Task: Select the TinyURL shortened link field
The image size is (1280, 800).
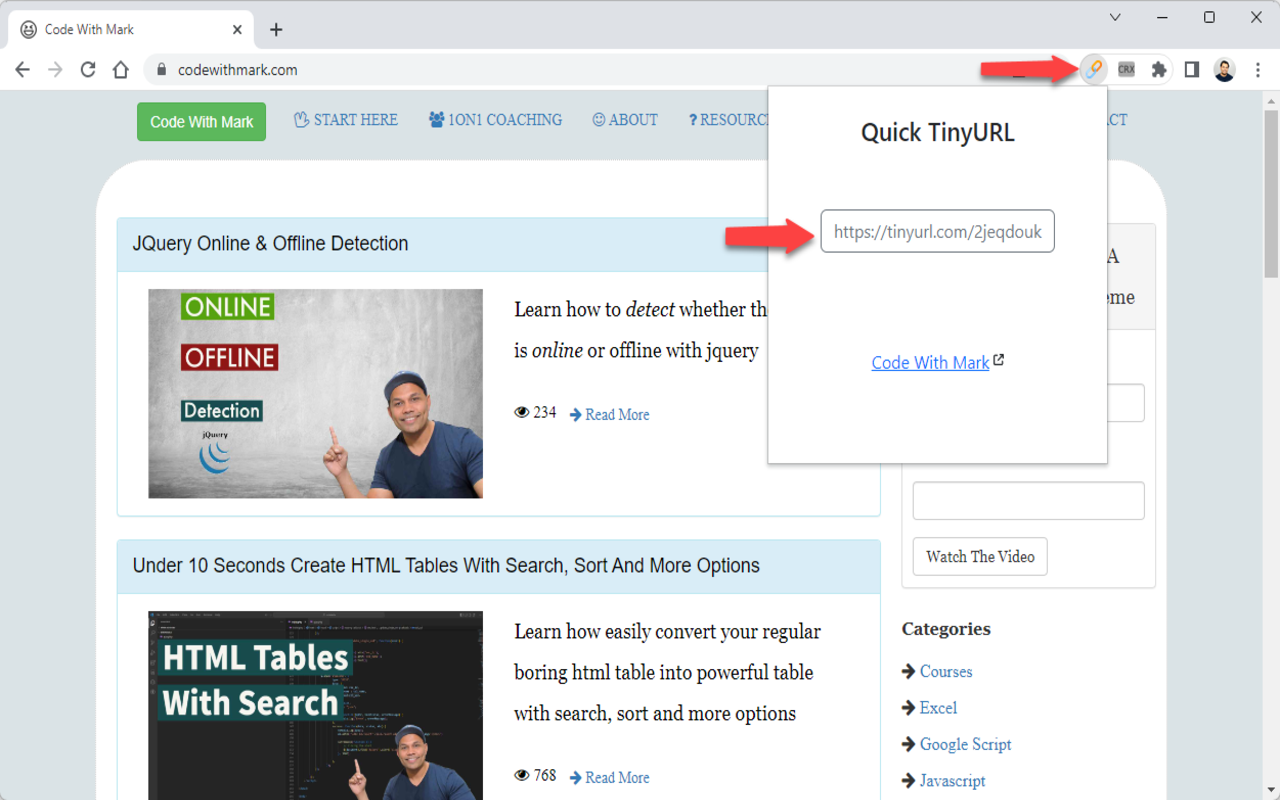Action: click(x=937, y=231)
